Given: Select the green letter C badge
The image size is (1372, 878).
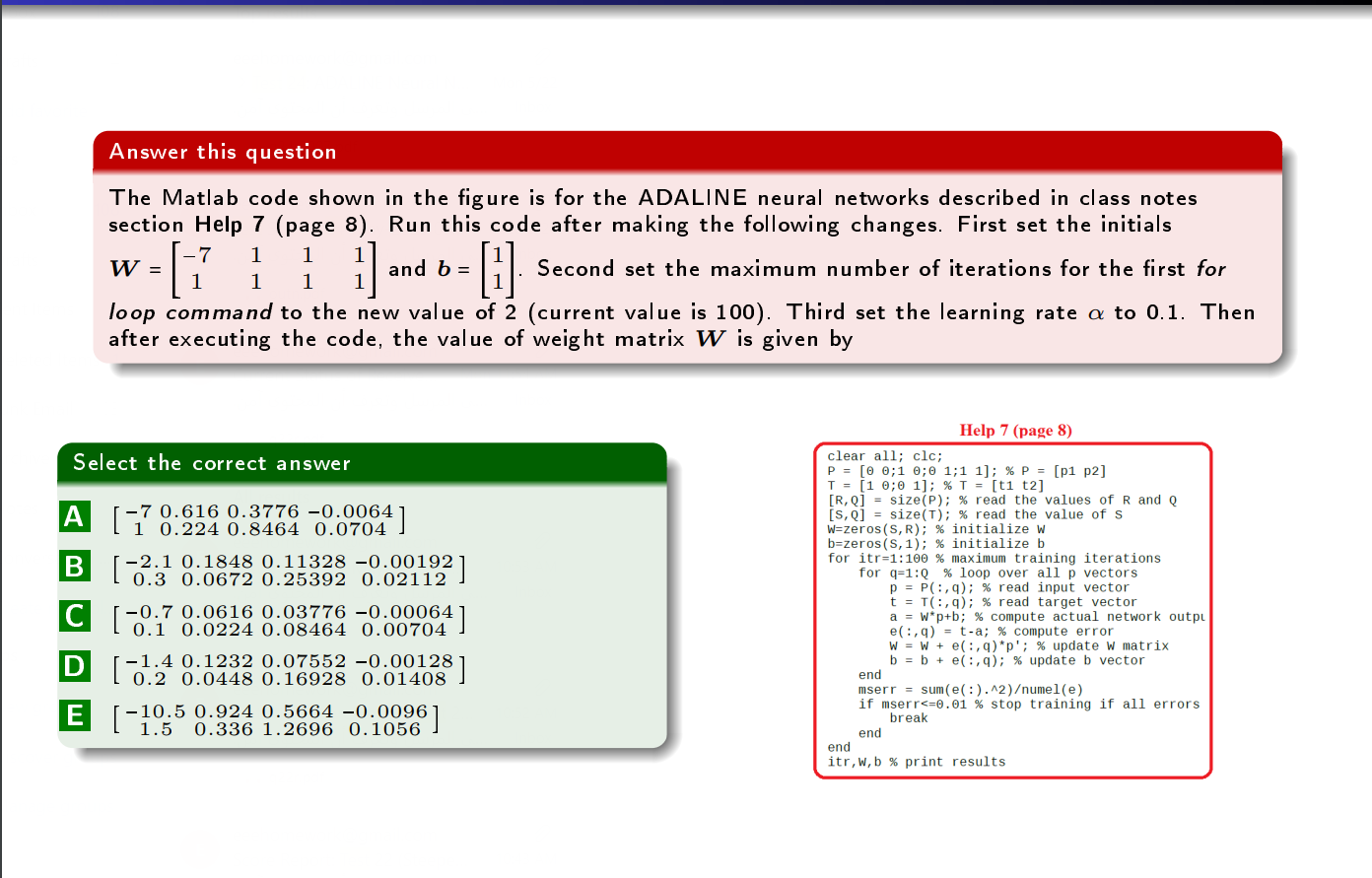Looking at the screenshot, I should [74, 619].
